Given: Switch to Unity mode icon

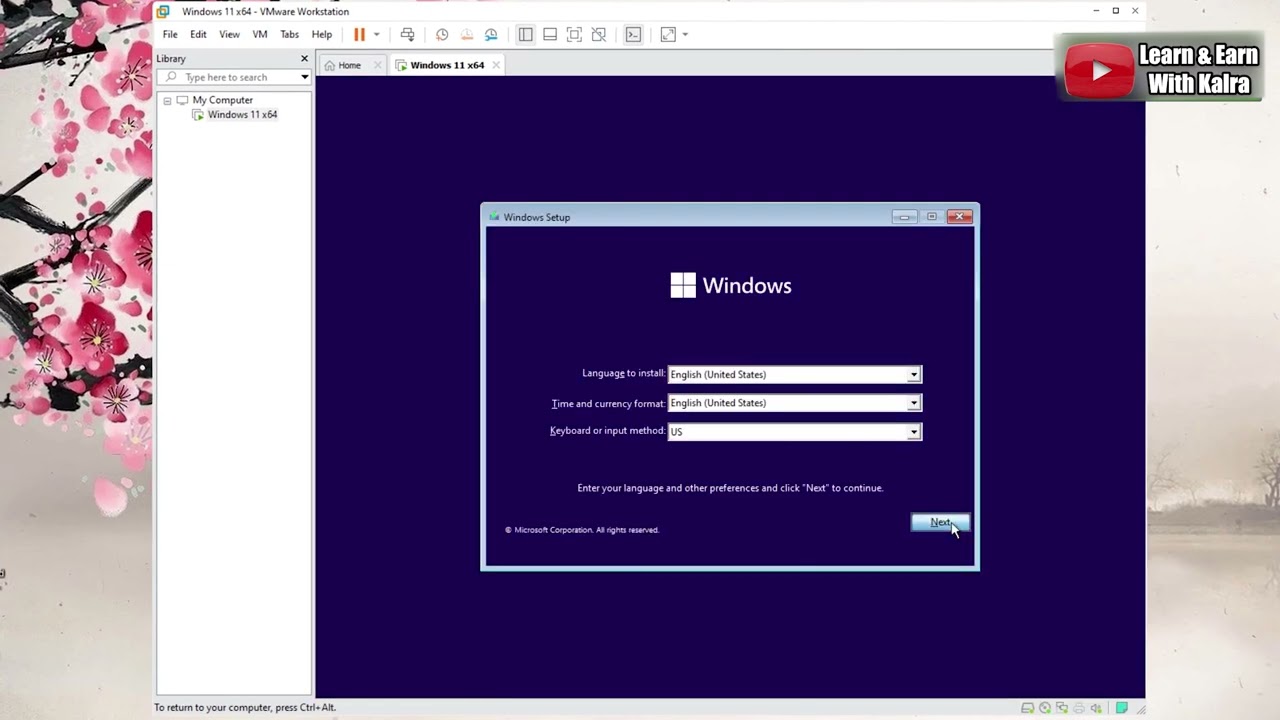Looking at the screenshot, I should click(x=598, y=35).
